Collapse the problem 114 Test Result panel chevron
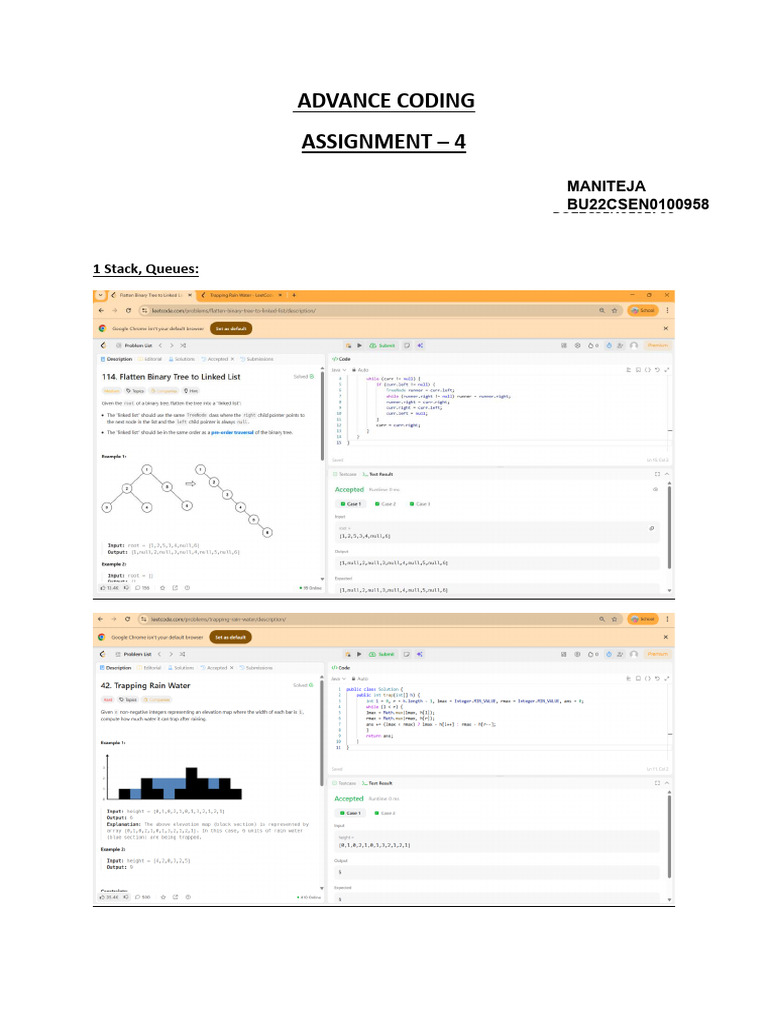This screenshot has width=768, height=1024. point(667,474)
